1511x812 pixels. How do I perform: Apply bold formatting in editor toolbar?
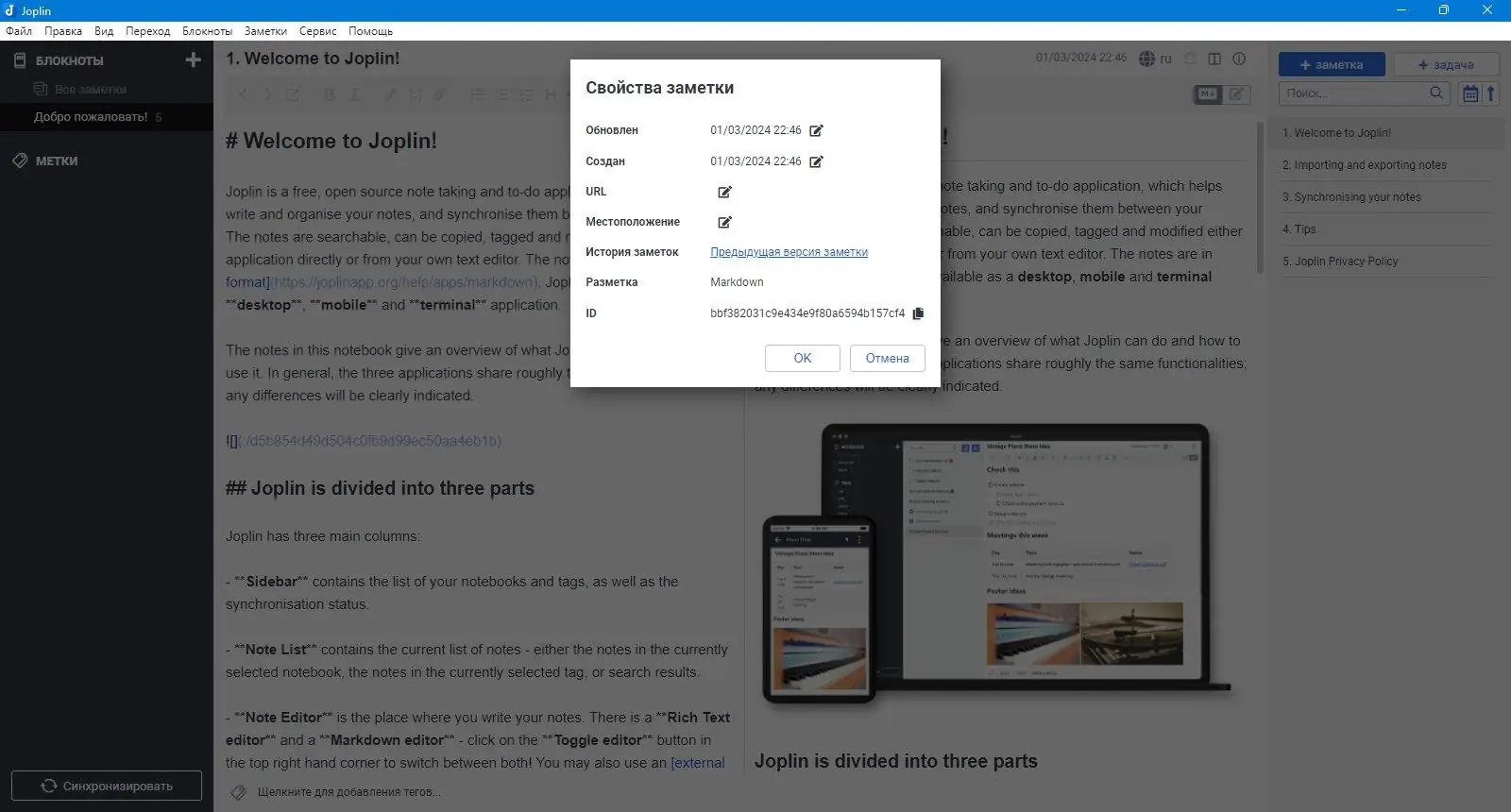point(330,94)
